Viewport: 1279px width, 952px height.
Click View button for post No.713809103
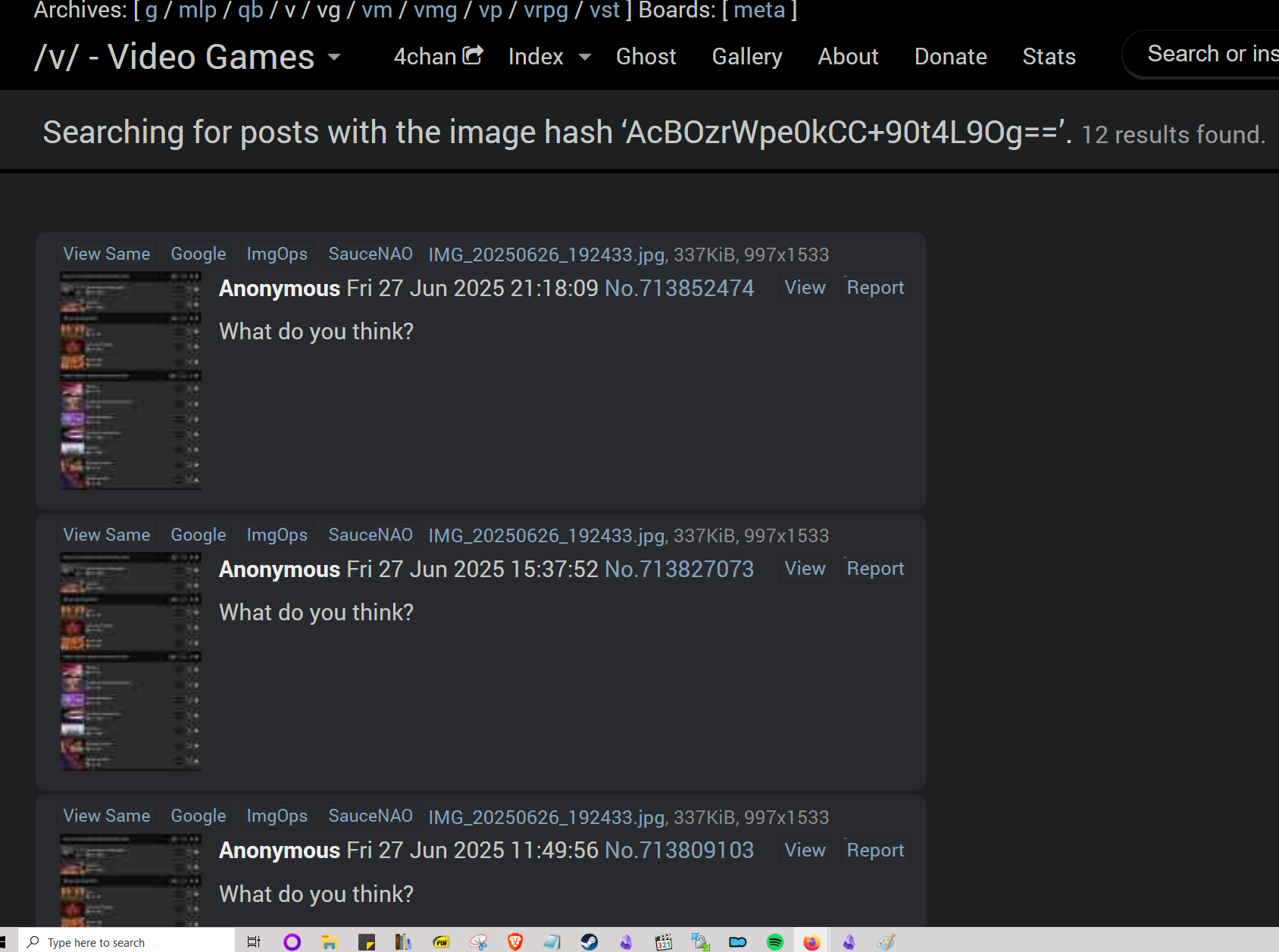coord(805,851)
